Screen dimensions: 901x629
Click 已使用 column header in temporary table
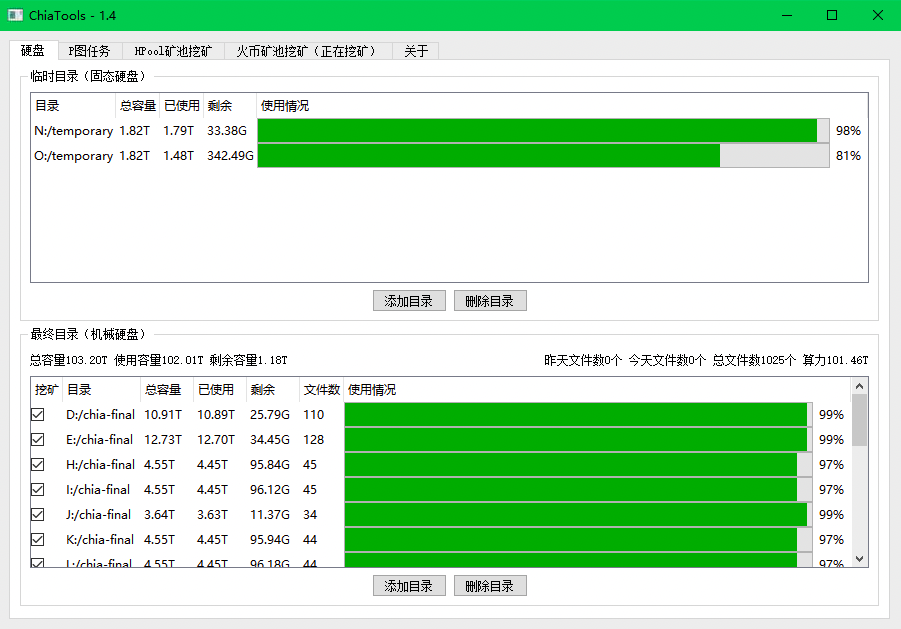[182, 106]
